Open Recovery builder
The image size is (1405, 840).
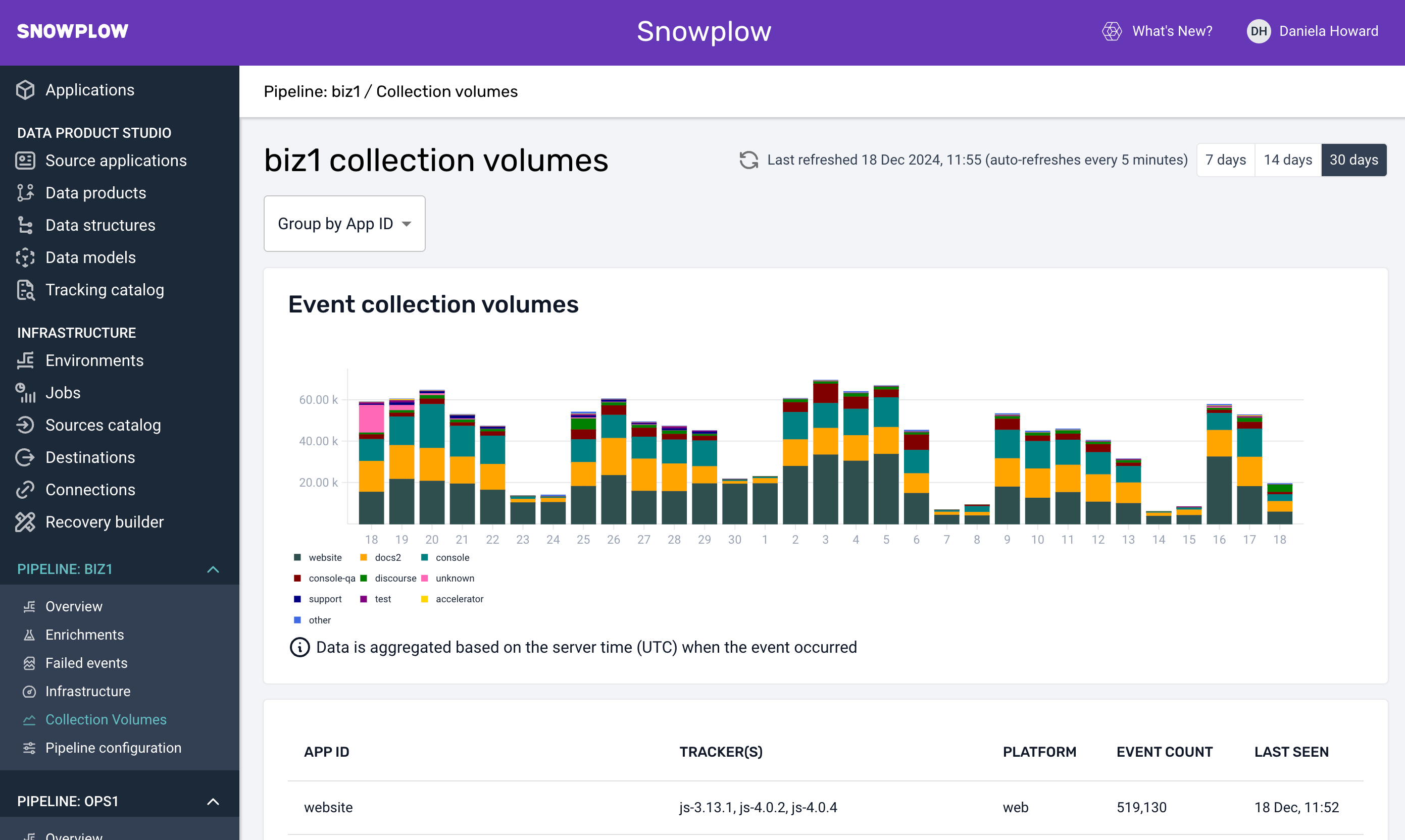(x=105, y=522)
